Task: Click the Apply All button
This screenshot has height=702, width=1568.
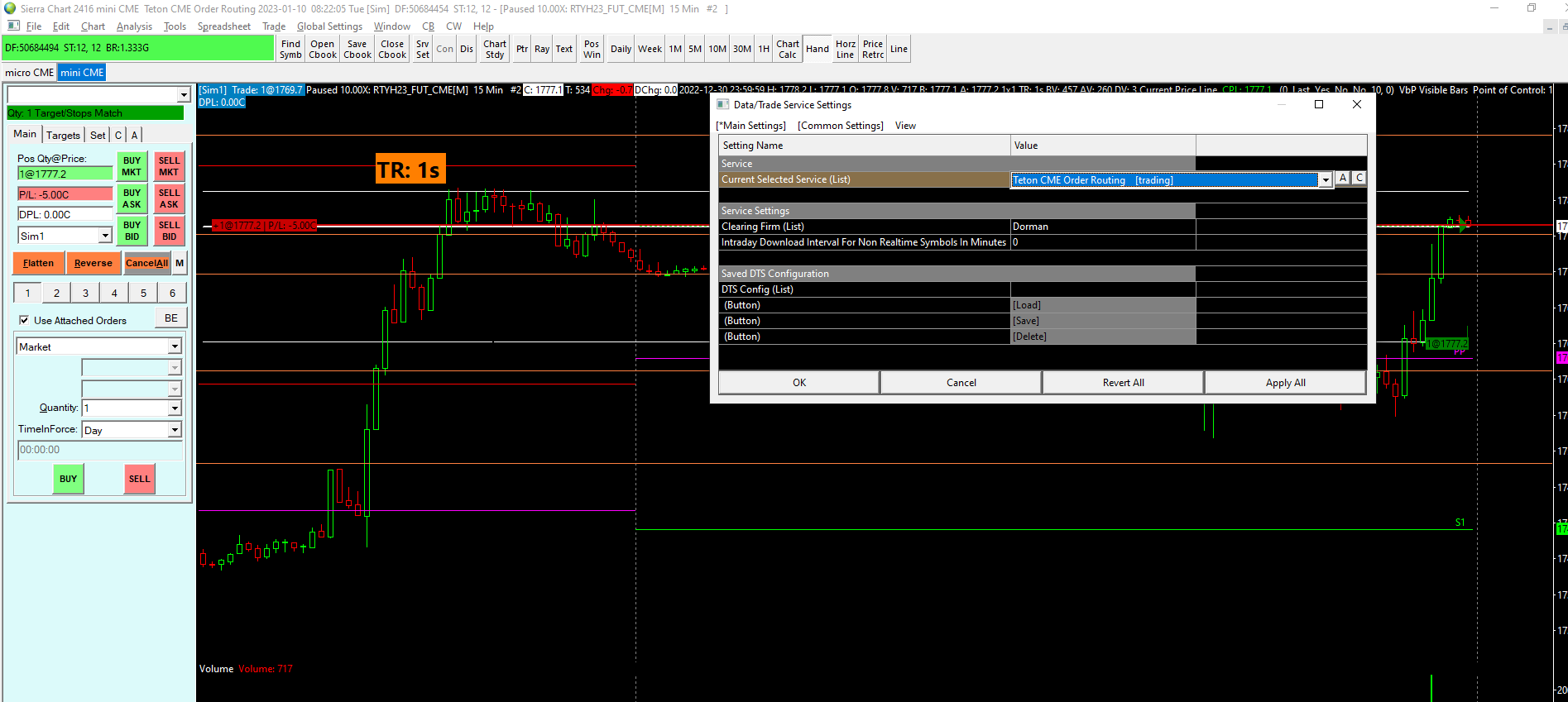Action: [x=1285, y=383]
